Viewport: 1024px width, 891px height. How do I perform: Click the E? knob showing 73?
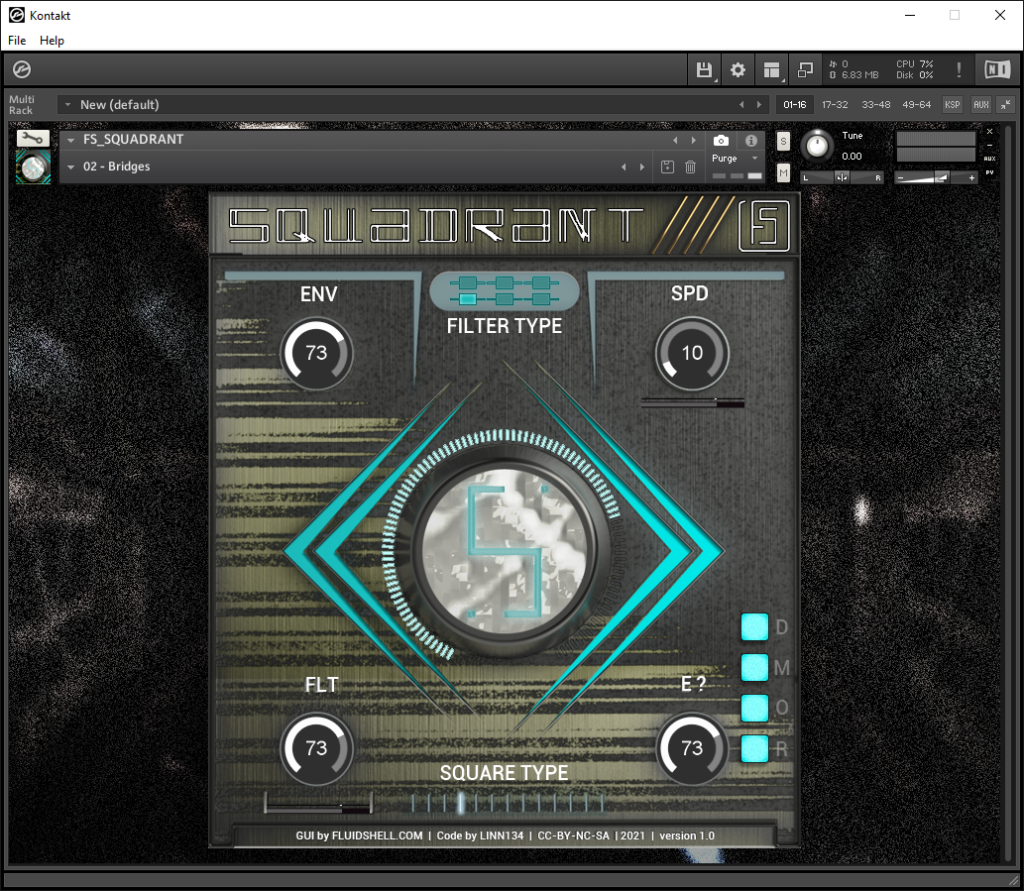click(x=692, y=749)
